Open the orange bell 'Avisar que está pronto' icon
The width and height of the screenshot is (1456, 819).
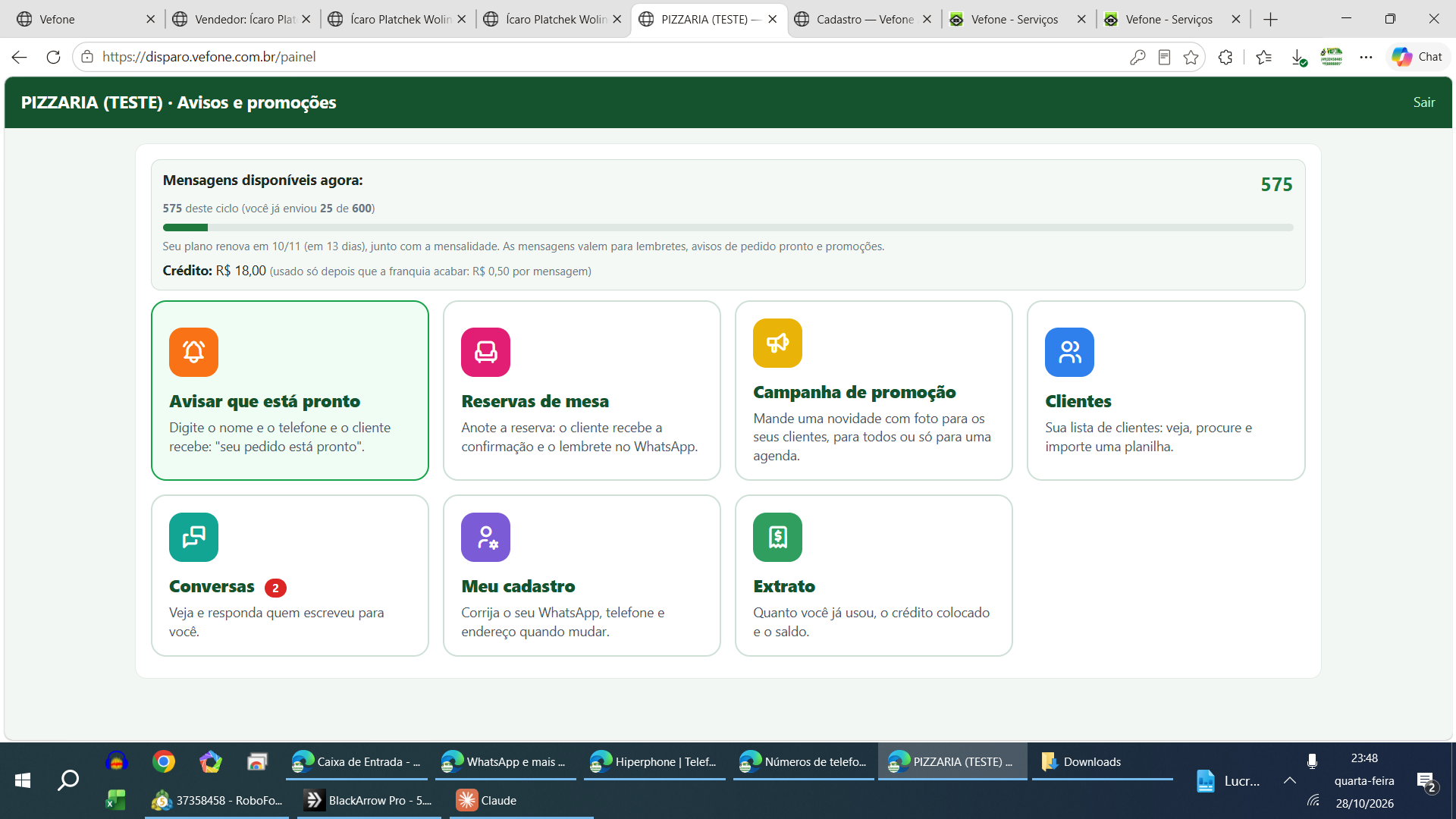point(193,352)
